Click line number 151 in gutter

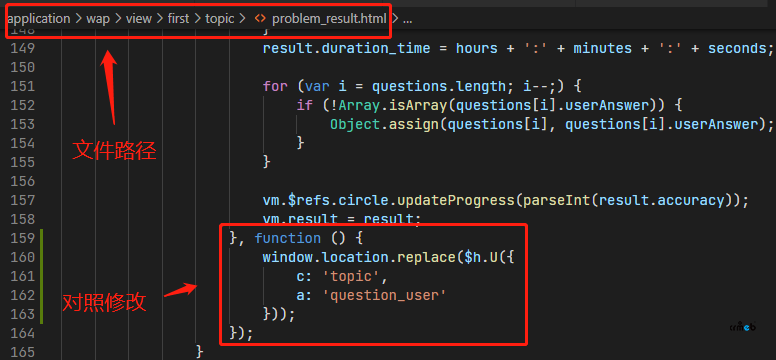(x=22, y=86)
